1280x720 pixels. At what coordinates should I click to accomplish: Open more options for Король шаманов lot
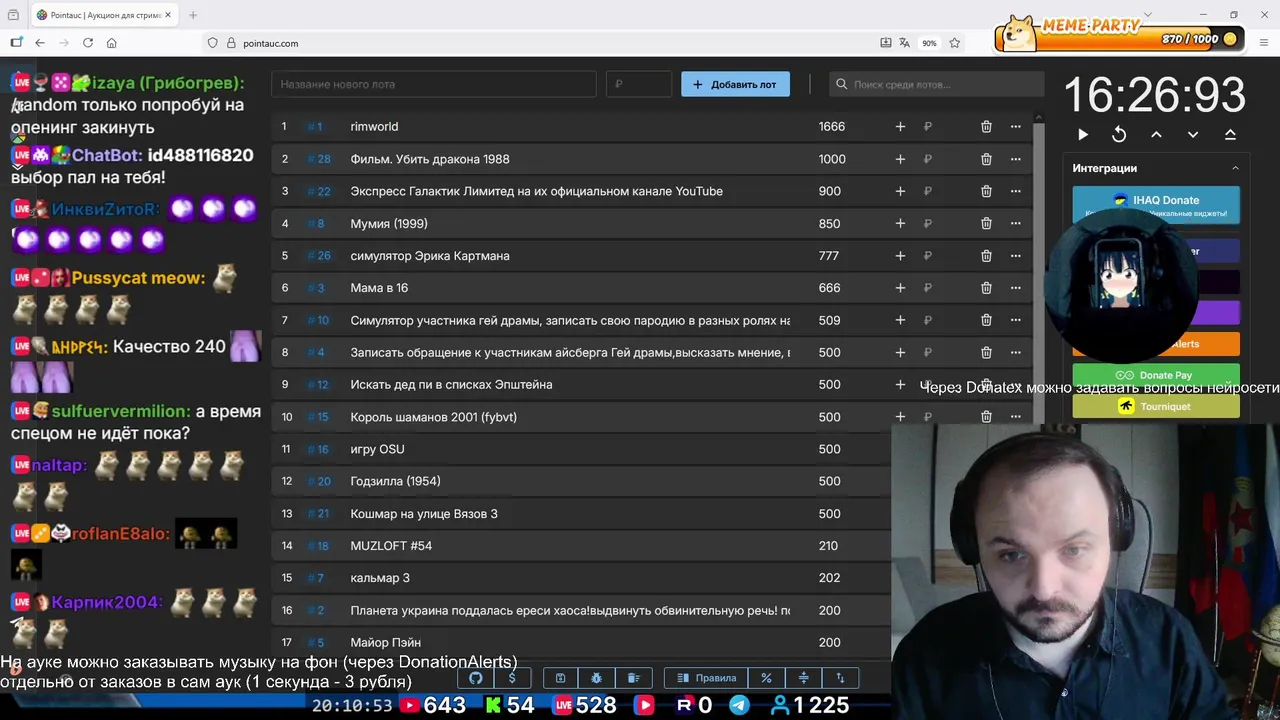coord(1016,417)
